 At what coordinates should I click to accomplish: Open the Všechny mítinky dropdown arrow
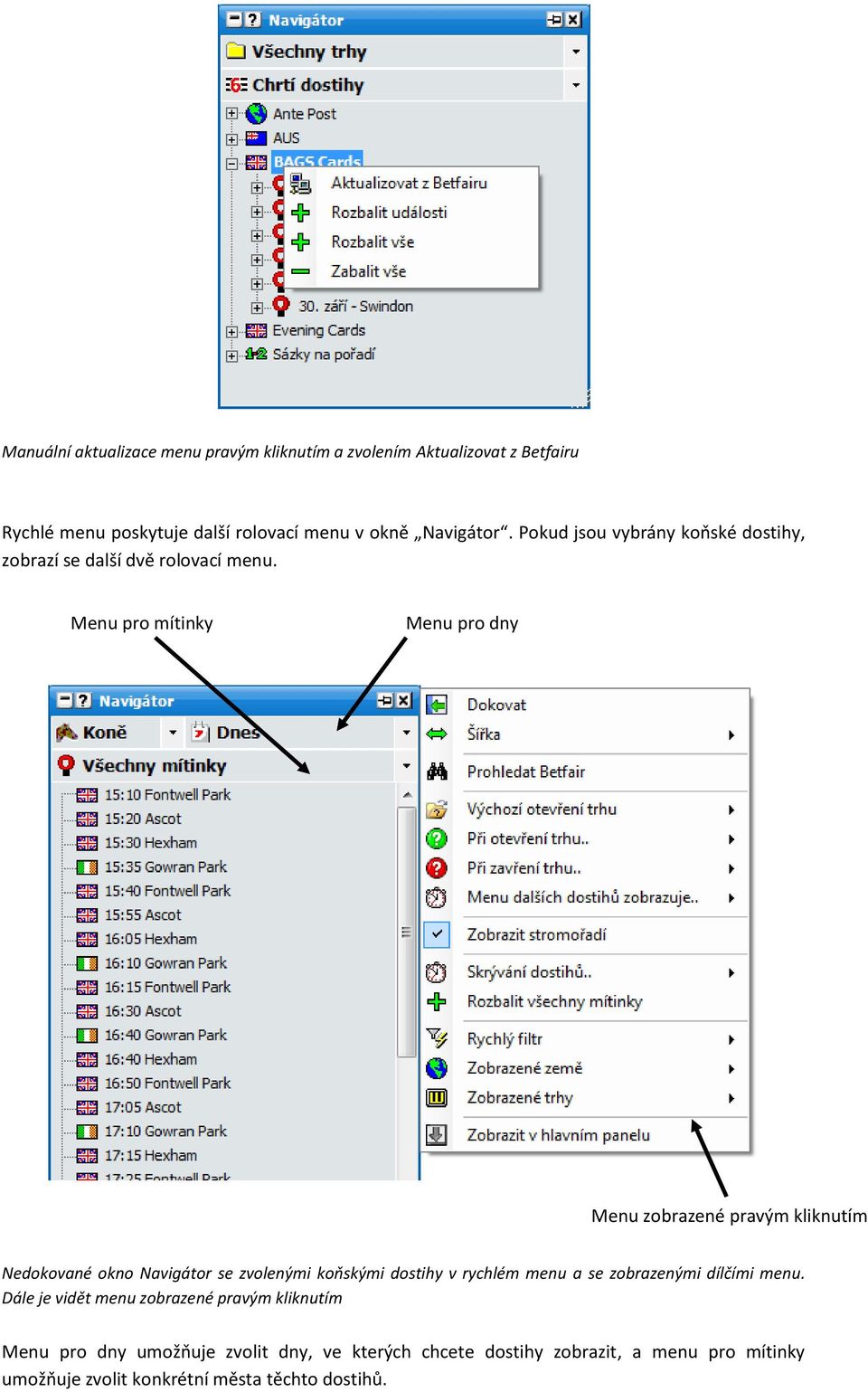[406, 765]
